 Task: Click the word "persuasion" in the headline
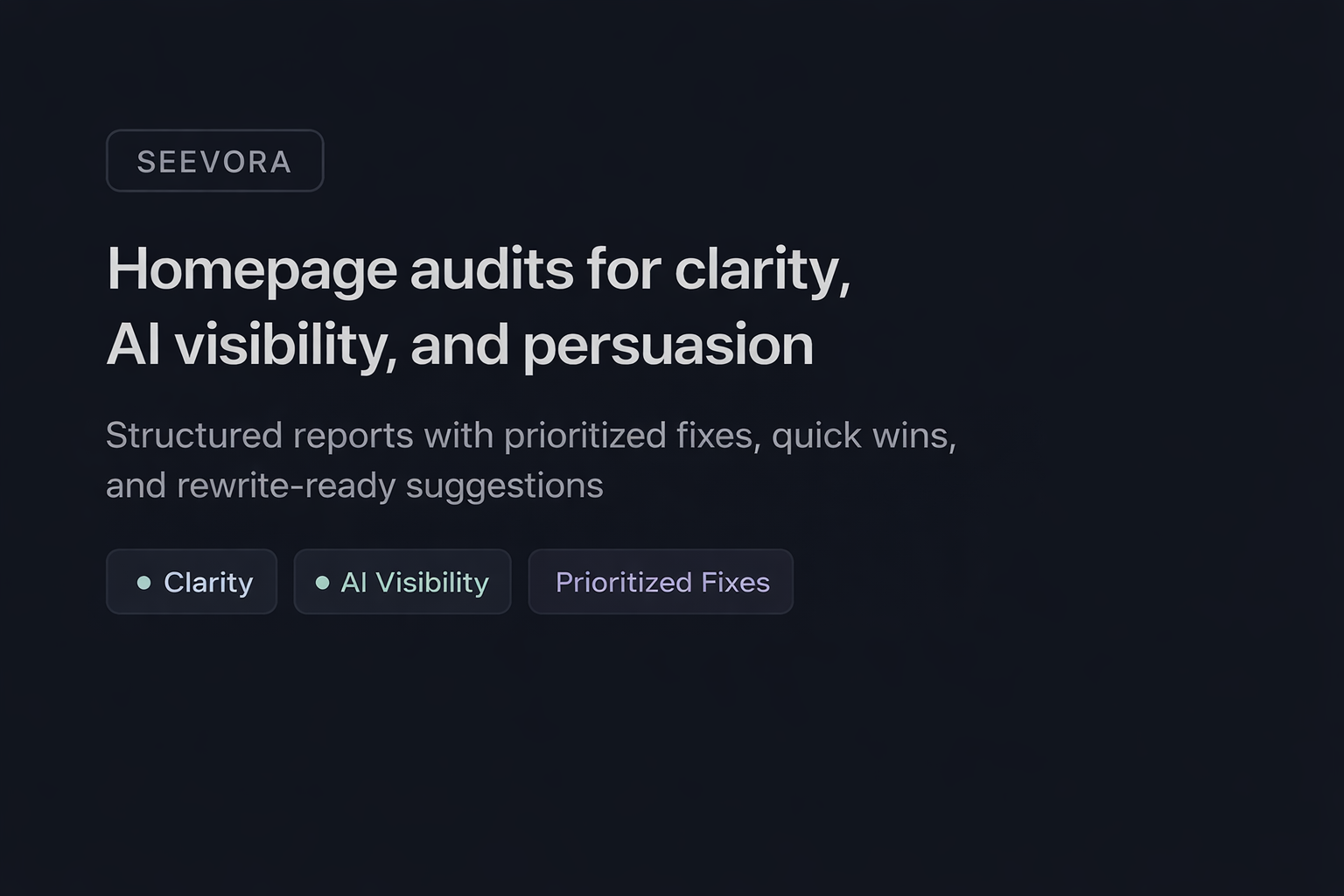(x=668, y=345)
